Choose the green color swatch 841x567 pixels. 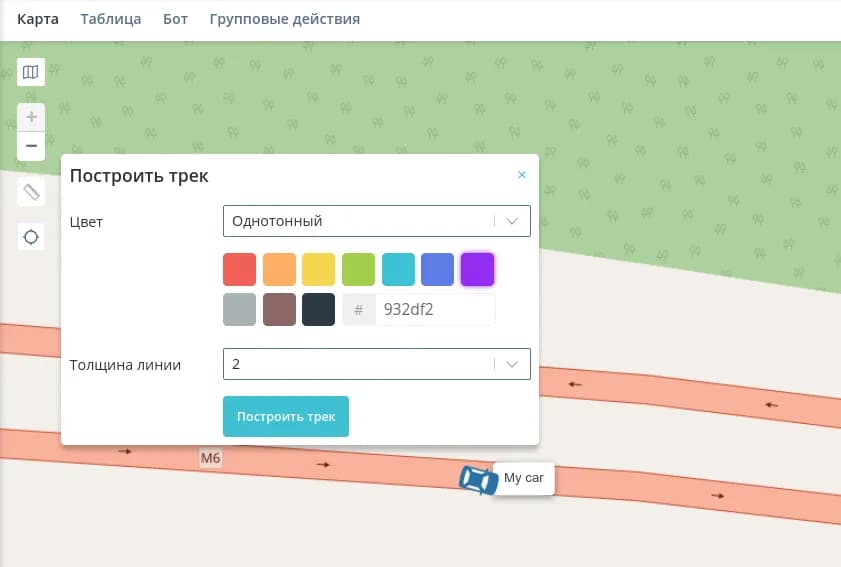(x=358, y=270)
